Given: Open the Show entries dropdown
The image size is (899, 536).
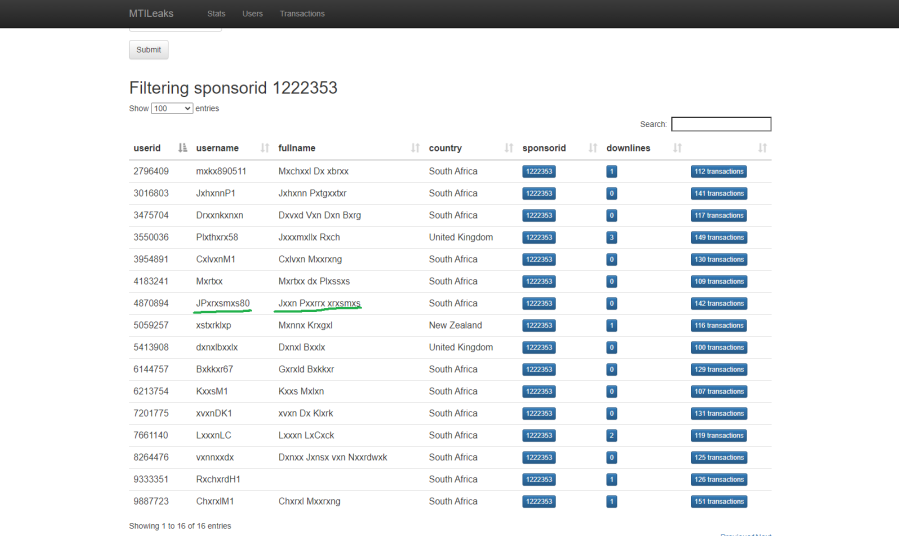Looking at the screenshot, I should pyautogui.click(x=172, y=108).
